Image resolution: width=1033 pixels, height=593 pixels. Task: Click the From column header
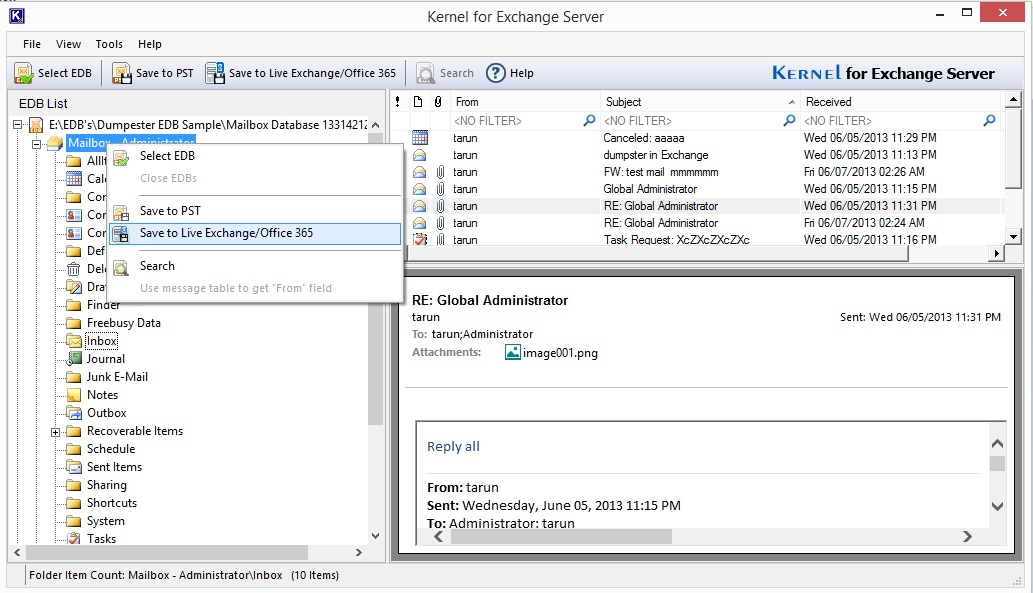pyautogui.click(x=525, y=101)
